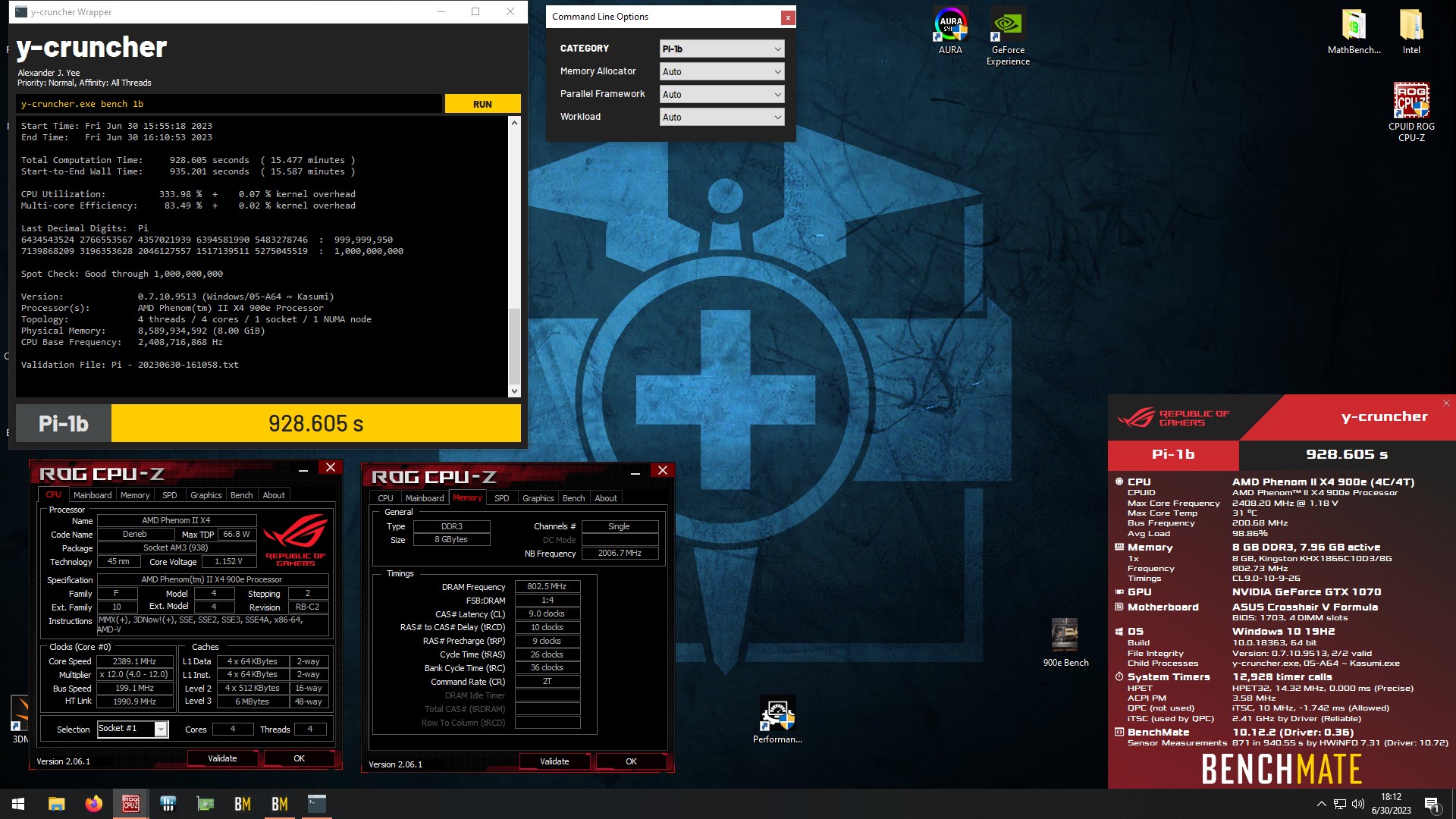This screenshot has height=819, width=1456.
Task: Click Core Speed value 2389.1 MHz
Action: coord(134,661)
